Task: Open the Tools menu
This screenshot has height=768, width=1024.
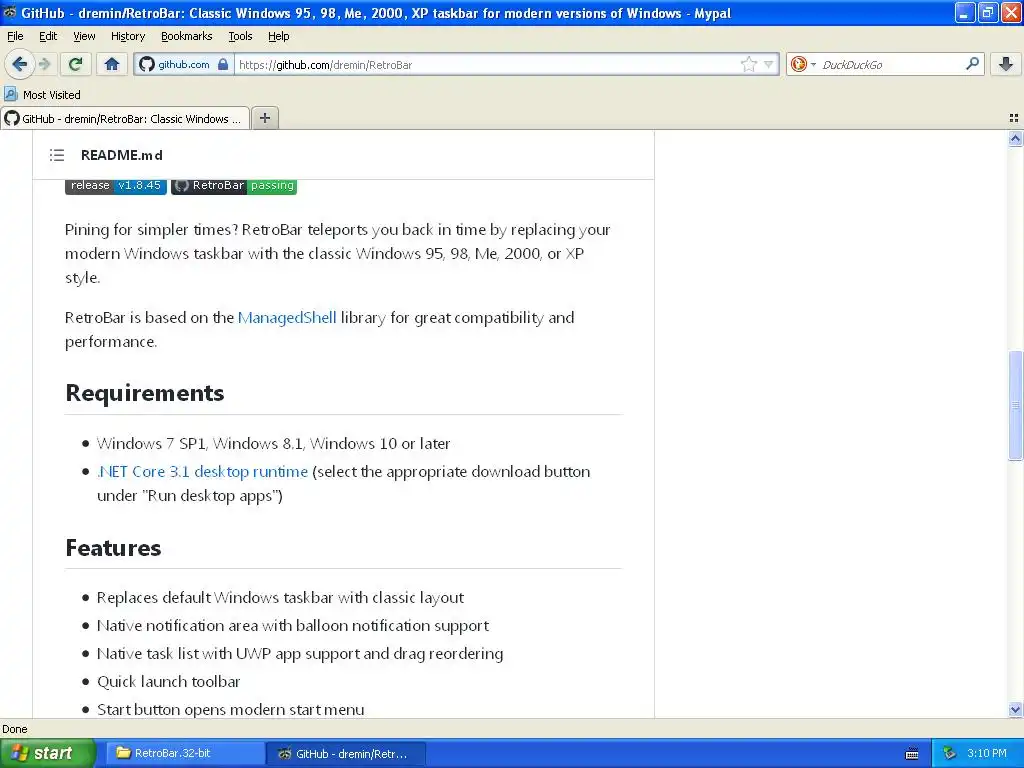Action: (x=240, y=36)
